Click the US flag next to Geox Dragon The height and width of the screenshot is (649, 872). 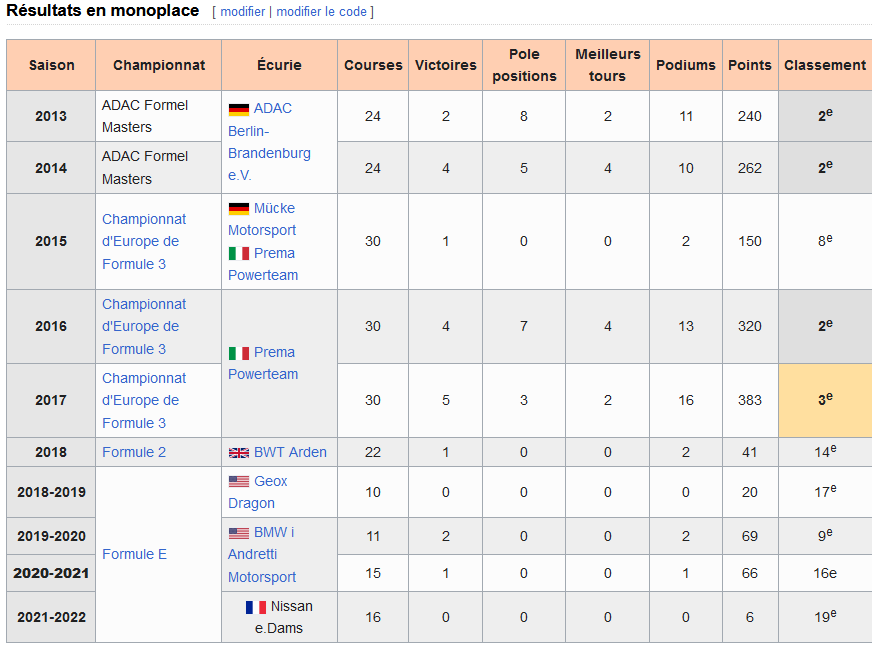239,482
